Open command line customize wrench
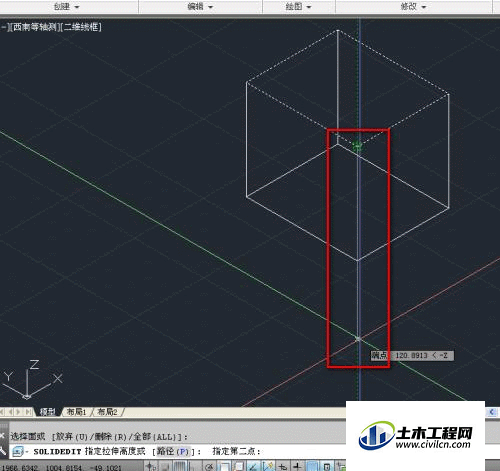Image resolution: width=500 pixels, height=471 pixels. [3, 451]
